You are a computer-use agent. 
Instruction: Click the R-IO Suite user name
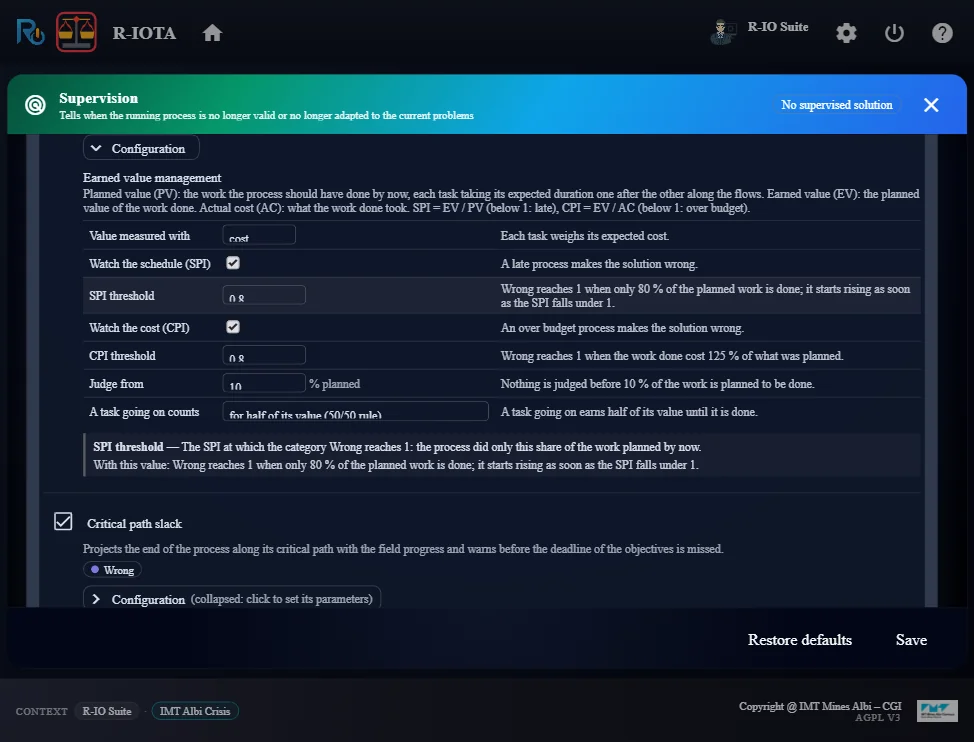tap(778, 27)
